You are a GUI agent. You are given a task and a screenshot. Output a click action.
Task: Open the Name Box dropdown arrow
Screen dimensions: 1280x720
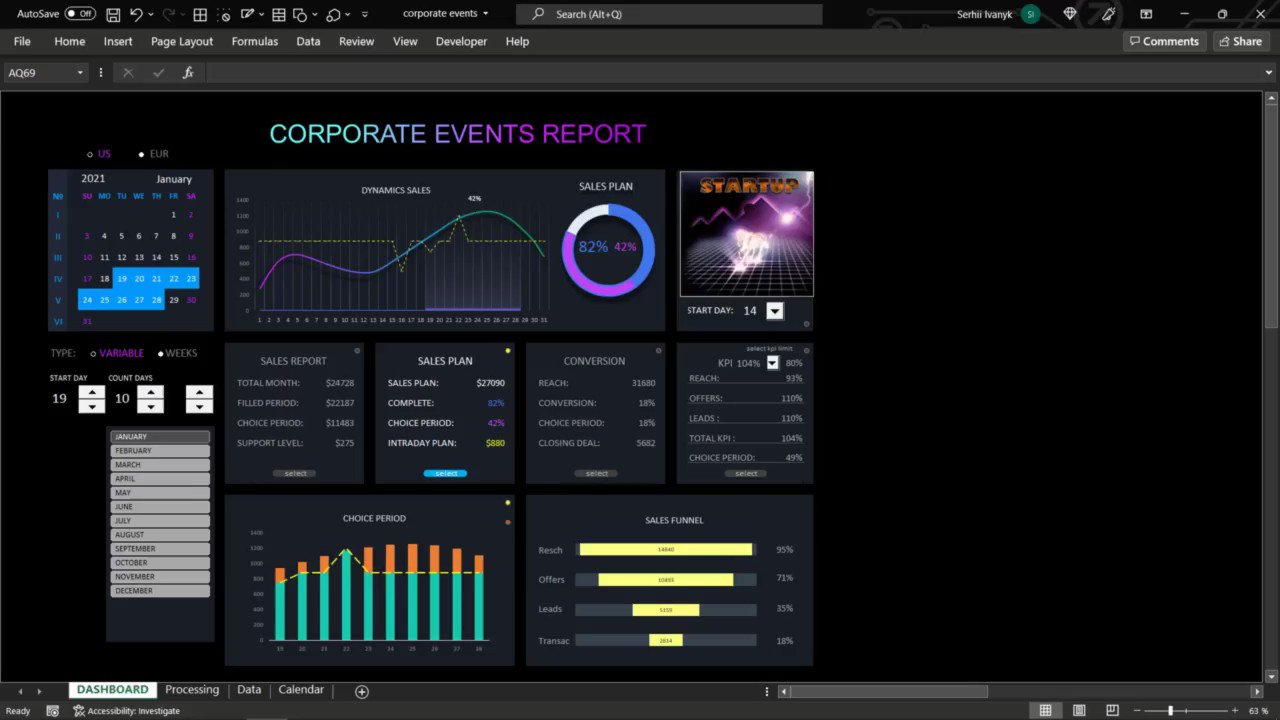pyautogui.click(x=80, y=73)
